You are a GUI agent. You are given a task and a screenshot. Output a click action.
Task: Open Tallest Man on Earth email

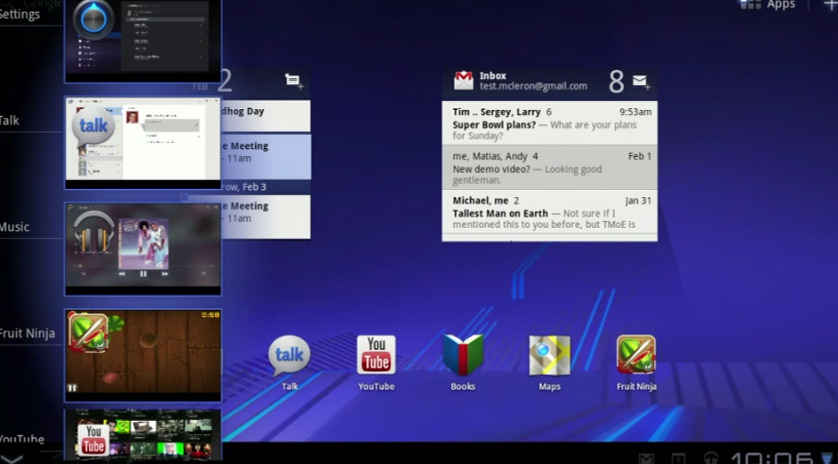549,212
